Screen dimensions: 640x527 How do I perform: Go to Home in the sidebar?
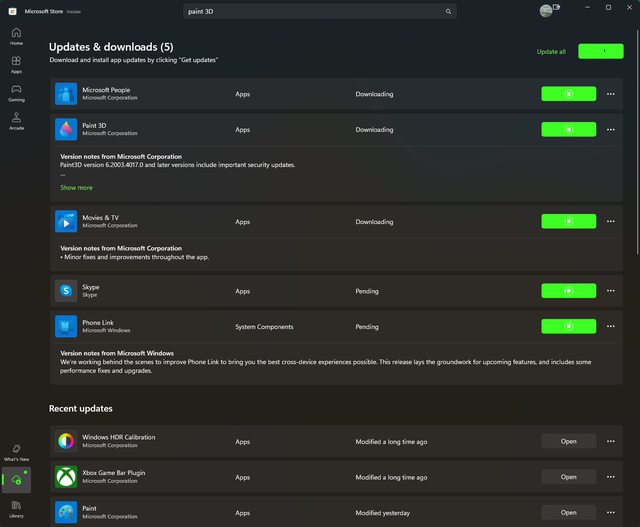pyautogui.click(x=16, y=36)
